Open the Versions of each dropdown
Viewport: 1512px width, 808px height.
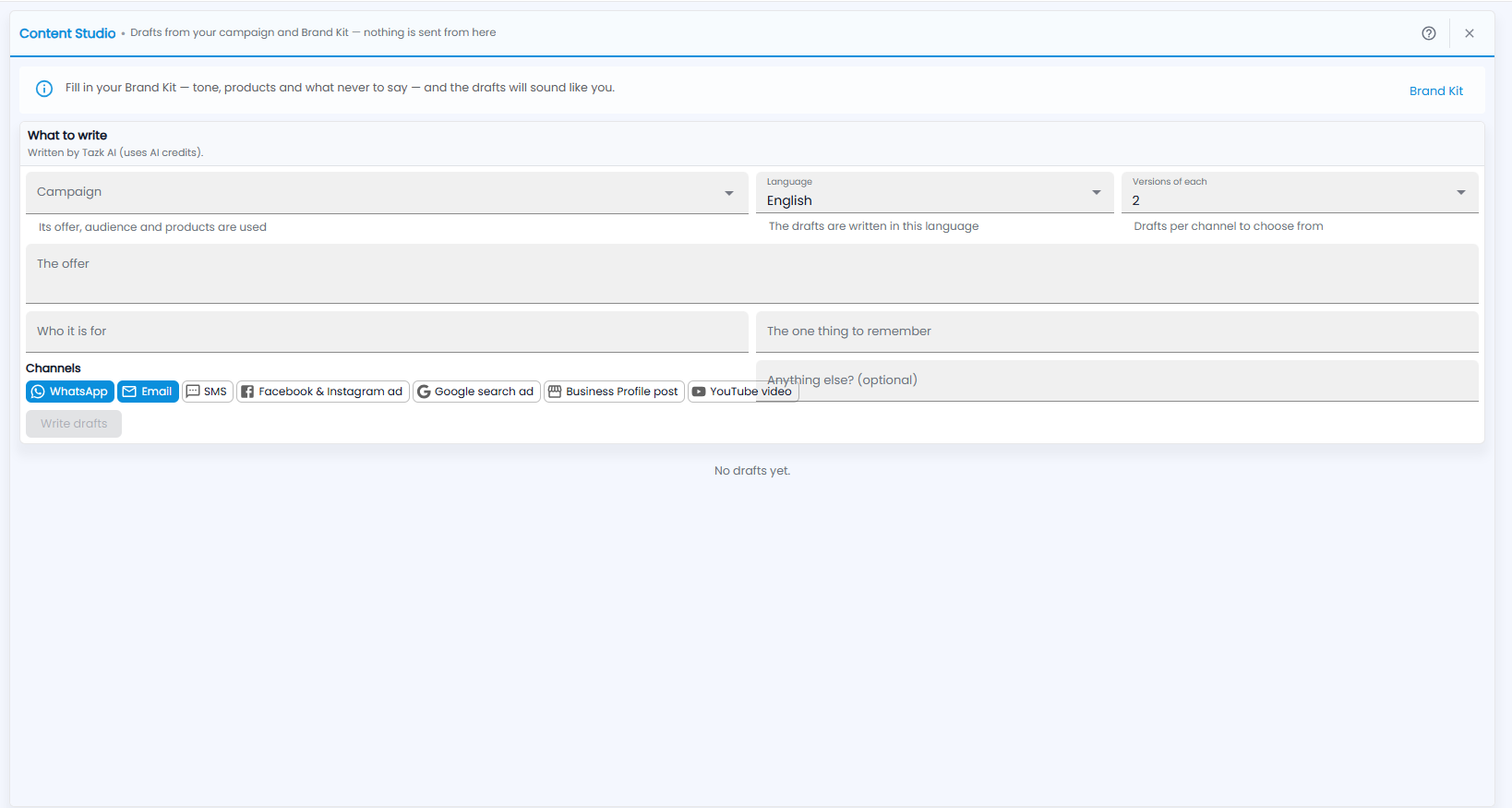1300,193
